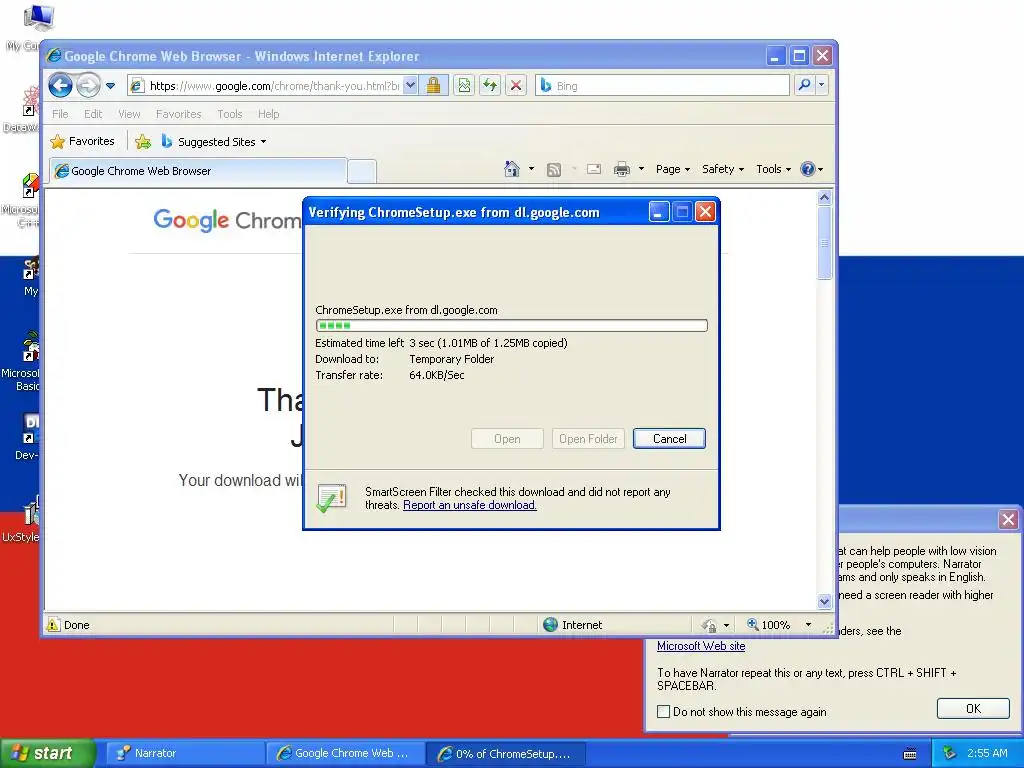Click the Bing search box
This screenshot has width=1024, height=768.
[x=662, y=86]
